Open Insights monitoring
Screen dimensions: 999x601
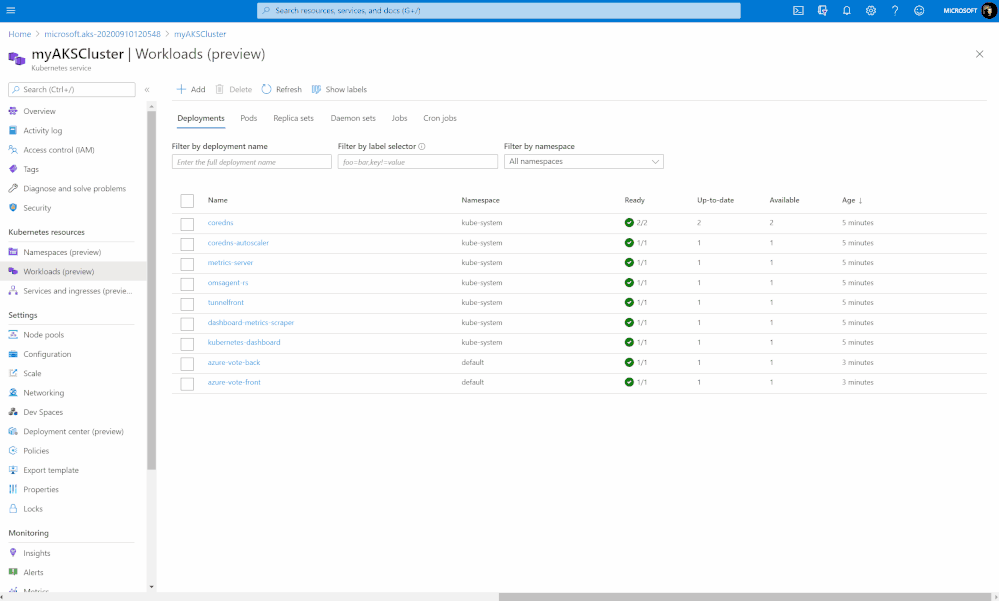36,553
